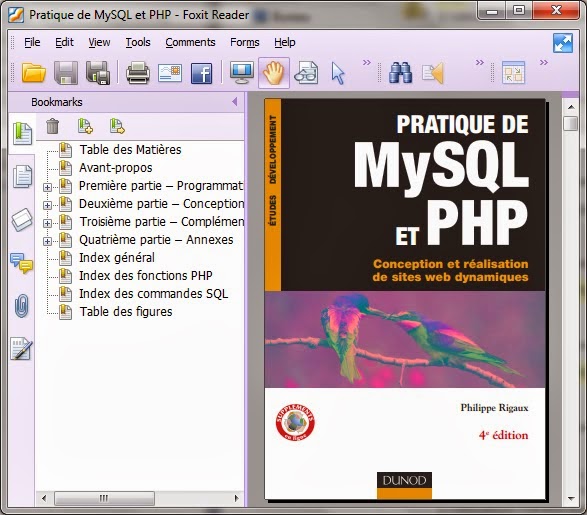
Task: Open the Comments panel sidebar icon
Action: 21,263
